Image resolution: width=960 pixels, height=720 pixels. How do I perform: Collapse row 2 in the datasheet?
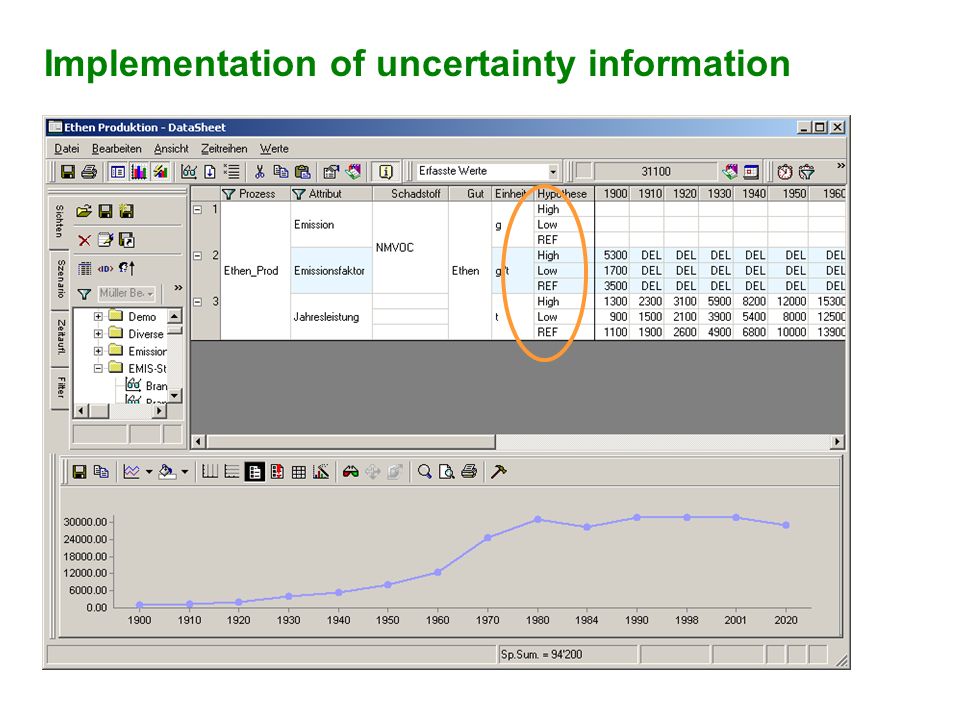[x=198, y=256]
